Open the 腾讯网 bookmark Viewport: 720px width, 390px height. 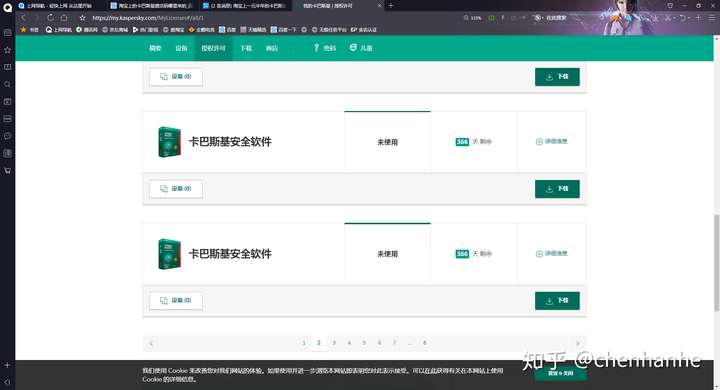tap(87, 29)
